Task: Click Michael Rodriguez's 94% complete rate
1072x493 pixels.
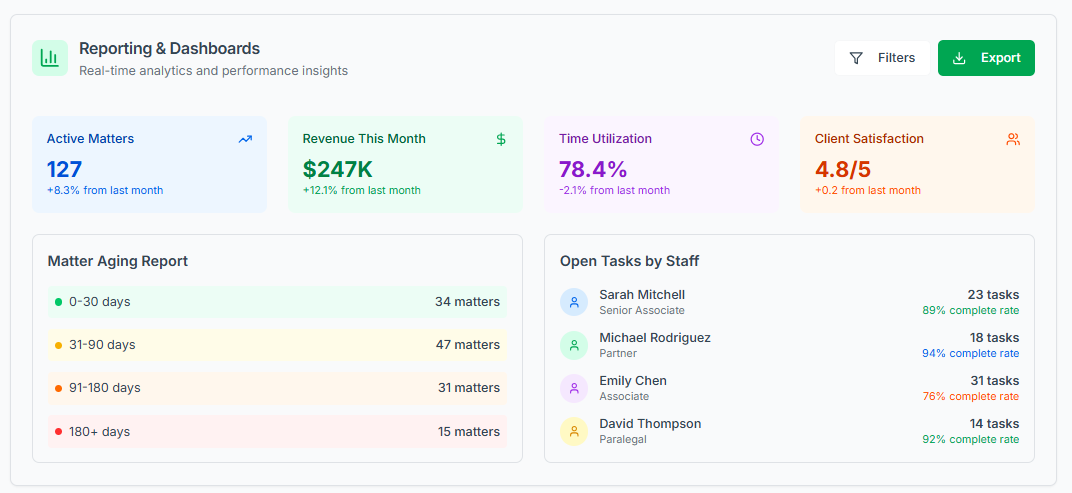Action: click(970, 353)
